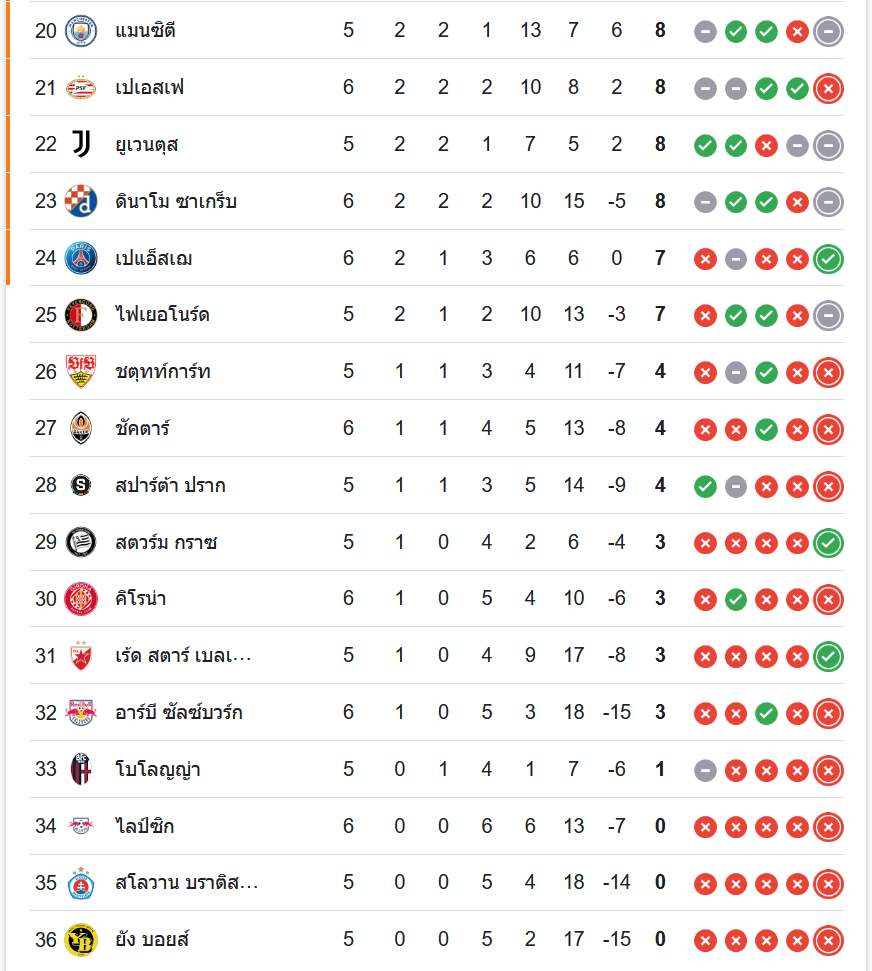The width and height of the screenshot is (872, 971).
Task: Open the สปาร์ต้า ปราก team link
Action: coord(170,486)
